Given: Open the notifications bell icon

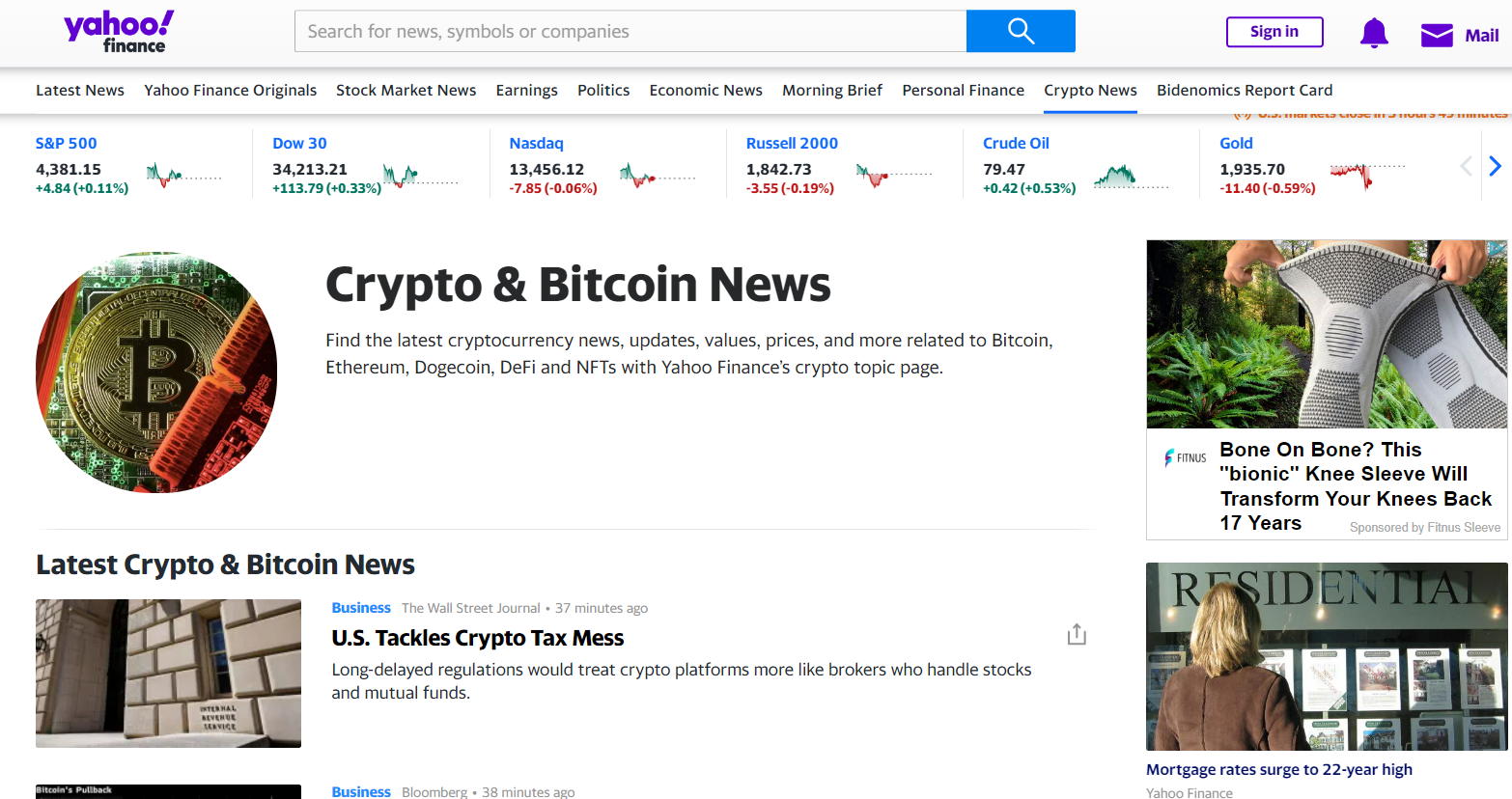Looking at the screenshot, I should (1374, 33).
